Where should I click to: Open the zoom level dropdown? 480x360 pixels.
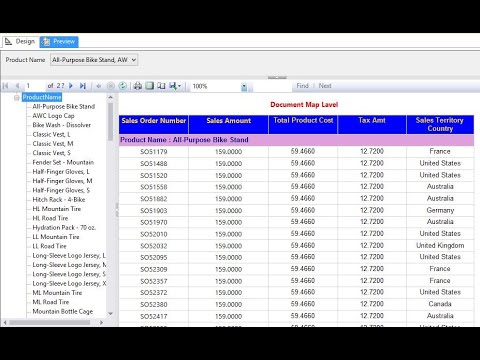(x=244, y=87)
